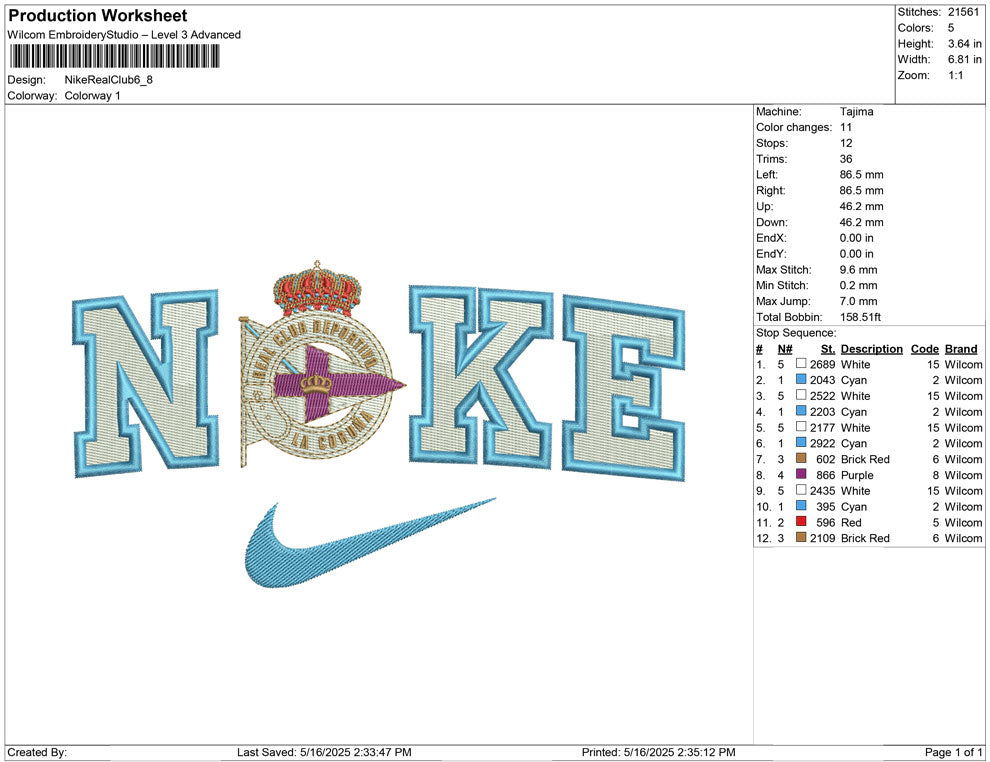The width and height of the screenshot is (990, 762).
Task: Click the Max Jump value 7.0 mm
Action: click(x=859, y=301)
